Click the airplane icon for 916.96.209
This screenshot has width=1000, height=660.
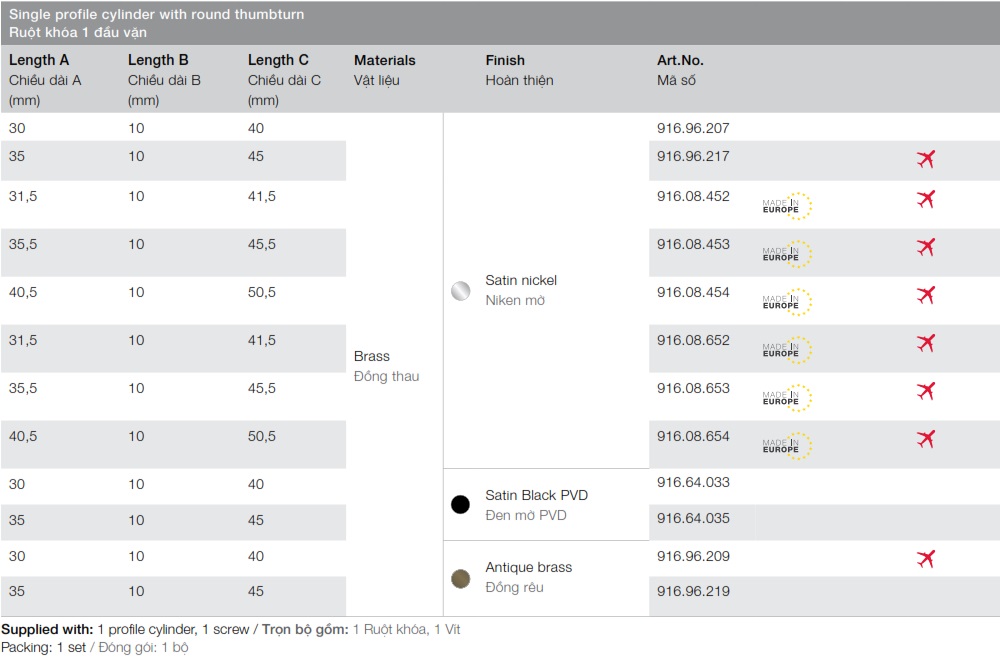925,559
